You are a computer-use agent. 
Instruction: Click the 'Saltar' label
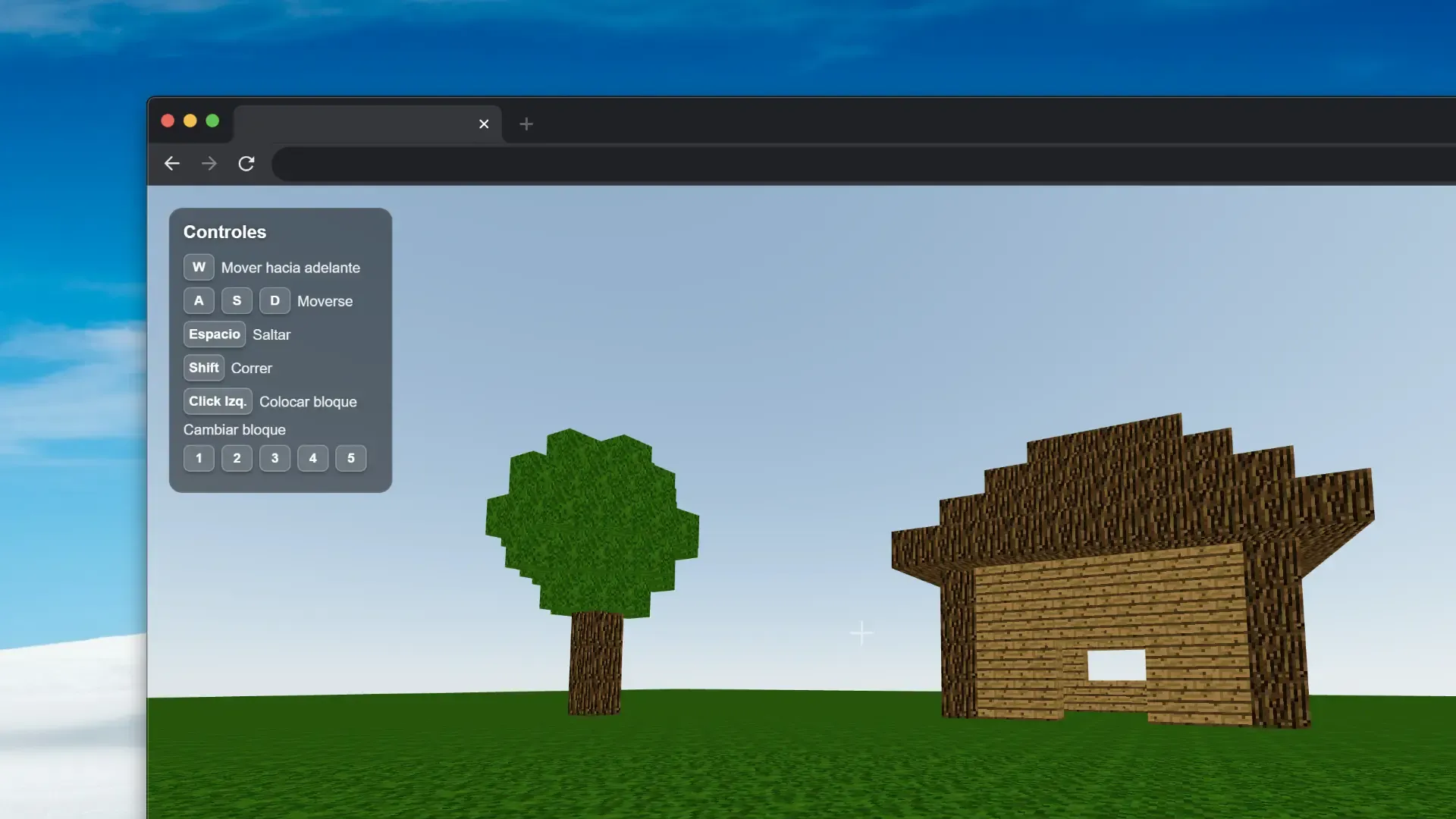[271, 334]
